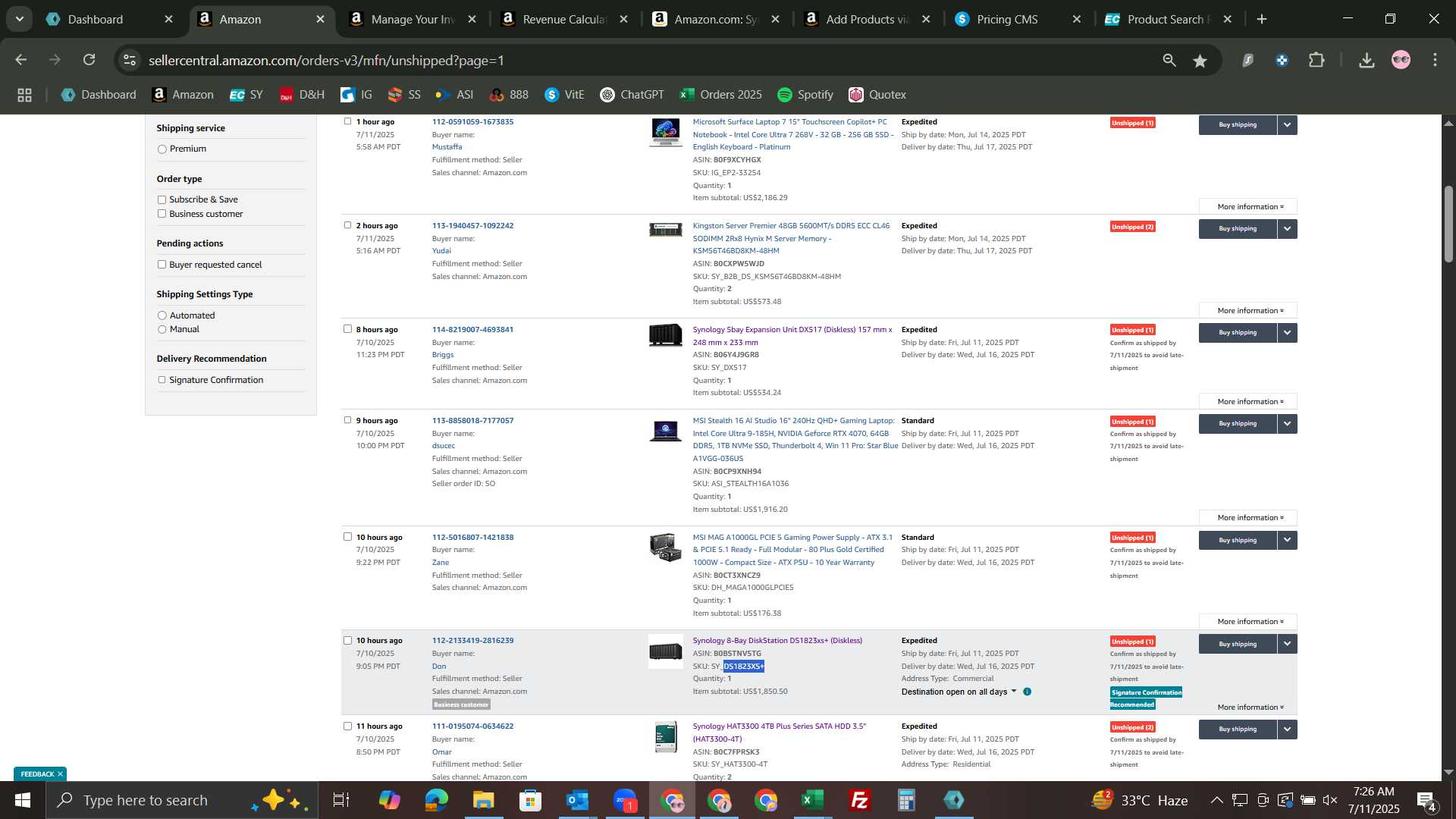The image size is (1456, 819).
Task: Check Signature Confirmation filter
Action: 162,380
